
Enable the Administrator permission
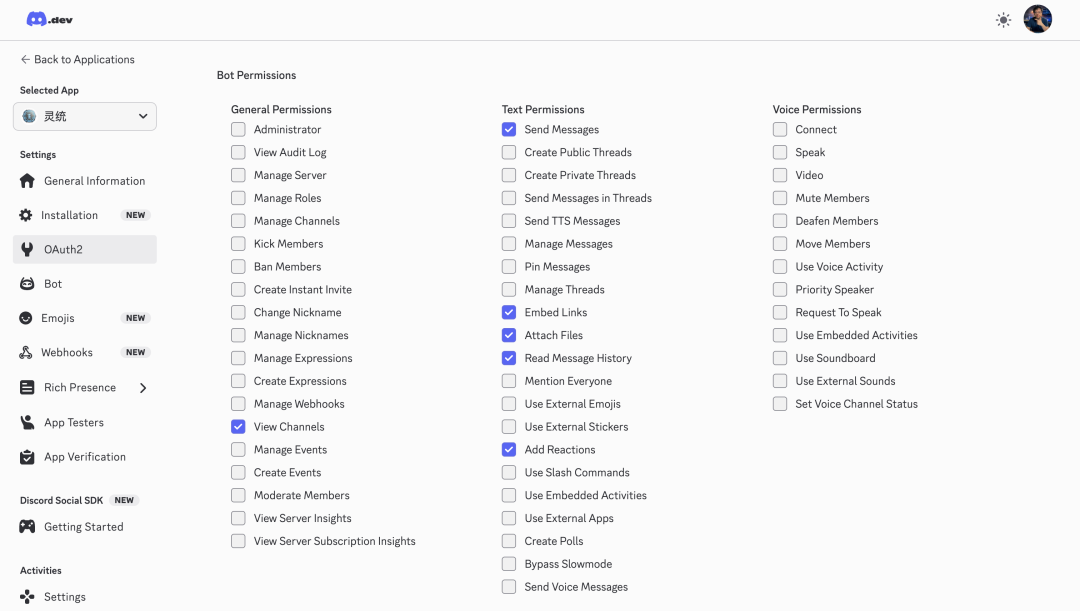click(x=238, y=130)
